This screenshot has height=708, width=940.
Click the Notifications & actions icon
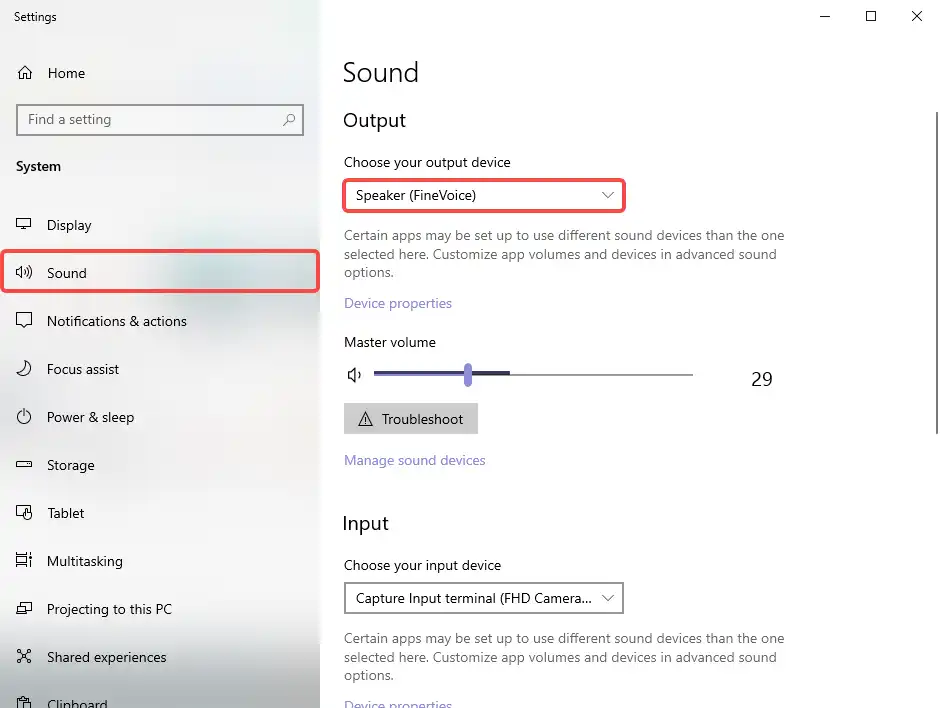tap(24, 320)
